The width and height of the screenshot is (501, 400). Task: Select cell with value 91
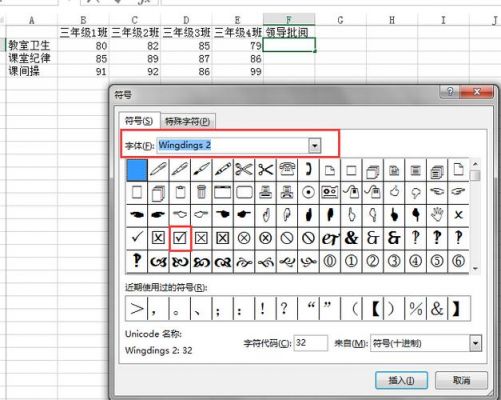coord(83,71)
